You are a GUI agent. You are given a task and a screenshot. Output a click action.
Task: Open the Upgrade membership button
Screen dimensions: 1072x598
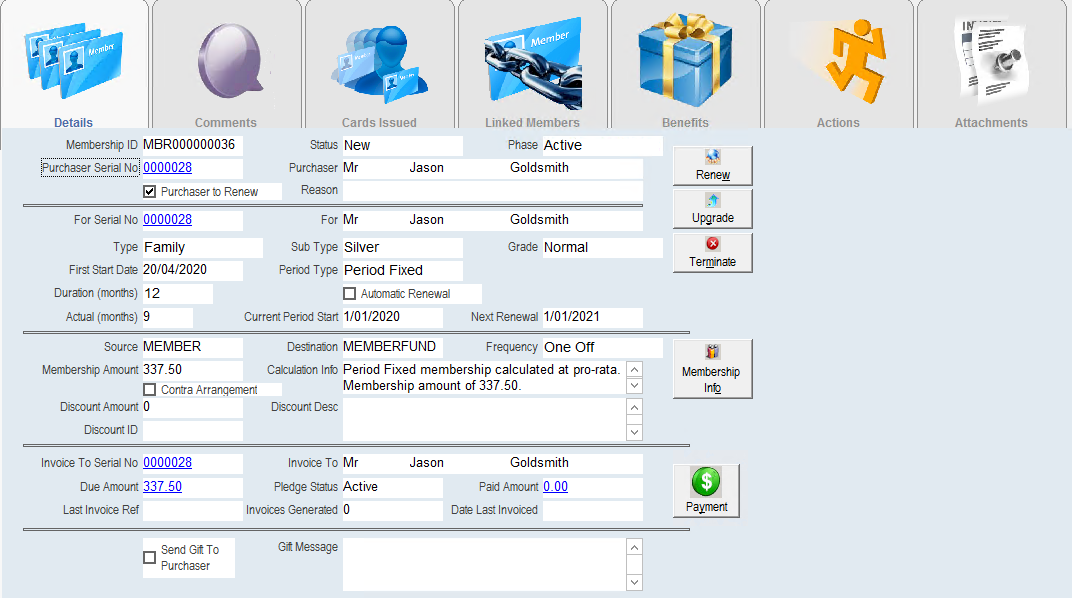point(712,209)
